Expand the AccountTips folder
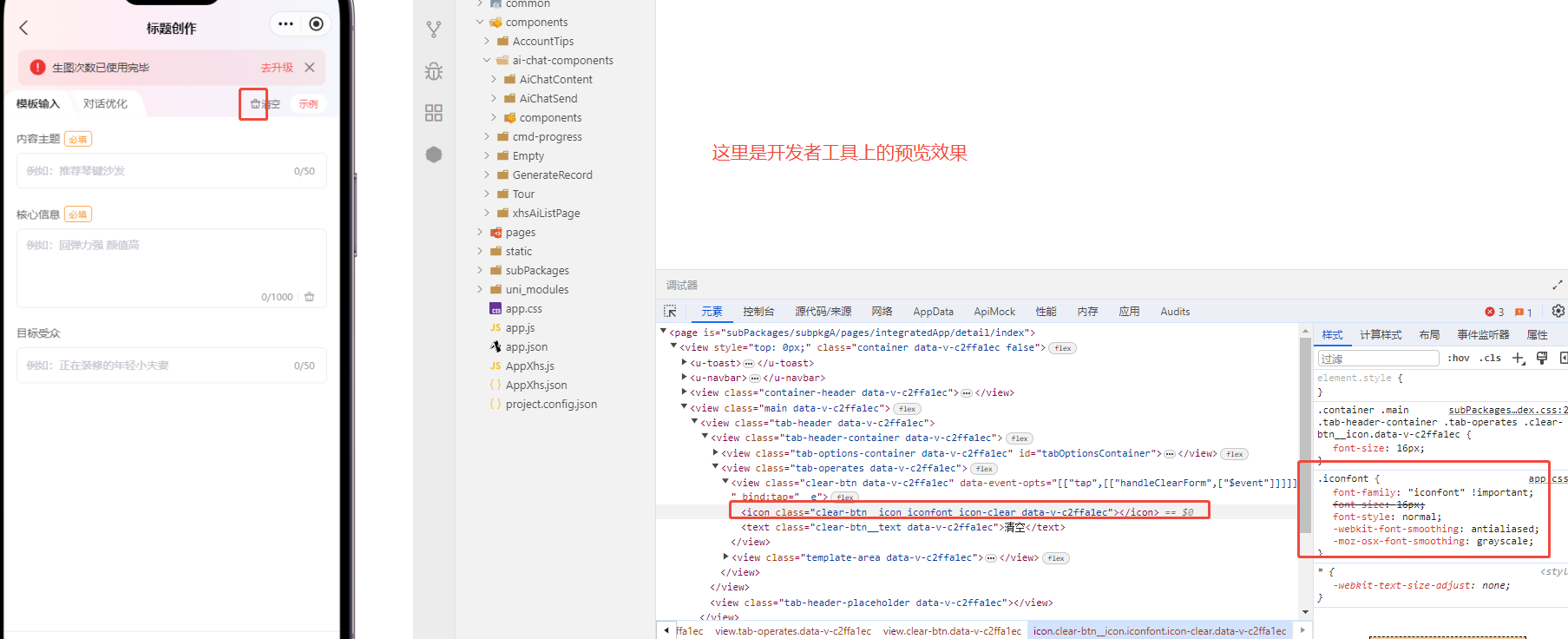The height and width of the screenshot is (639, 1568). point(487,42)
